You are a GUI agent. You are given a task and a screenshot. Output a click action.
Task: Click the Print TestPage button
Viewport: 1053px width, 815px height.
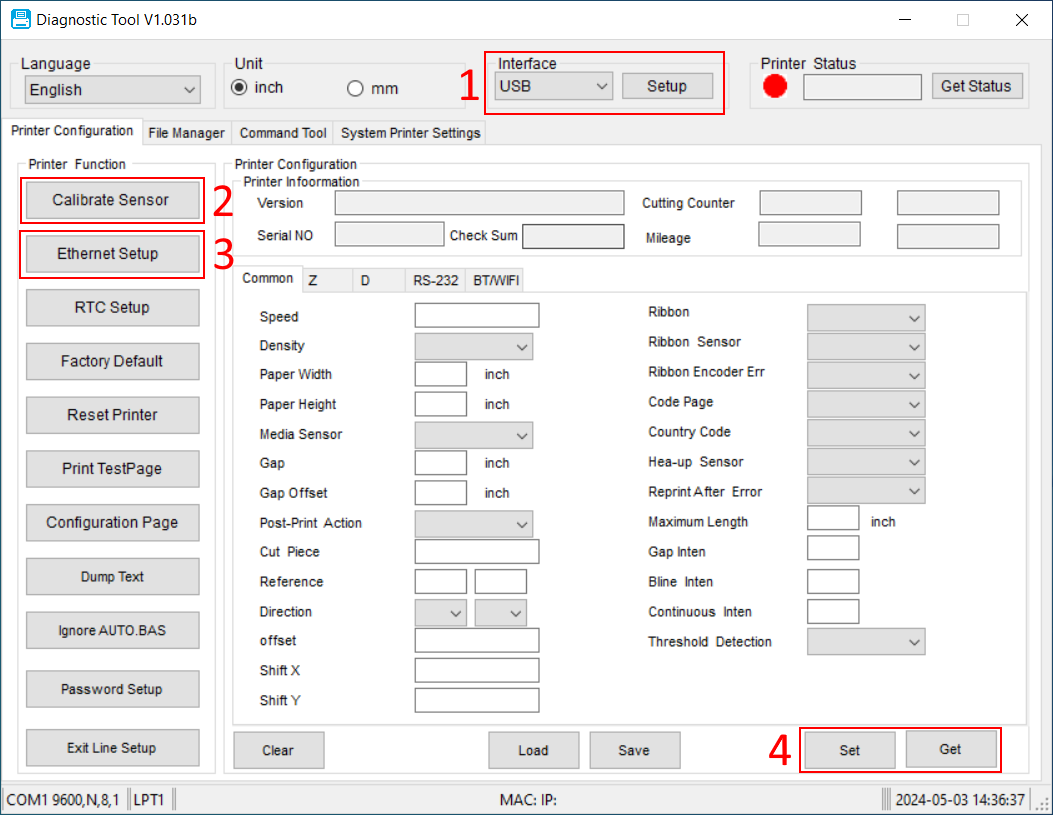coord(112,469)
